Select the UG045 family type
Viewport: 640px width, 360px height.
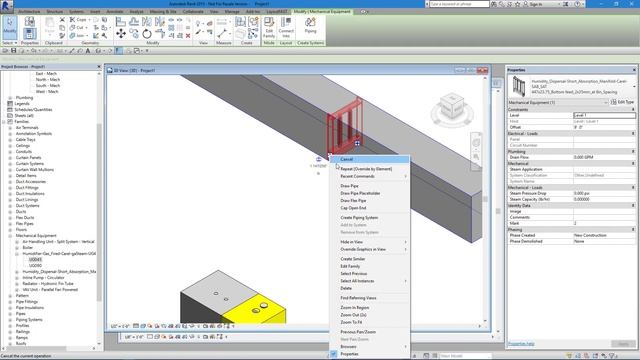pos(36,260)
